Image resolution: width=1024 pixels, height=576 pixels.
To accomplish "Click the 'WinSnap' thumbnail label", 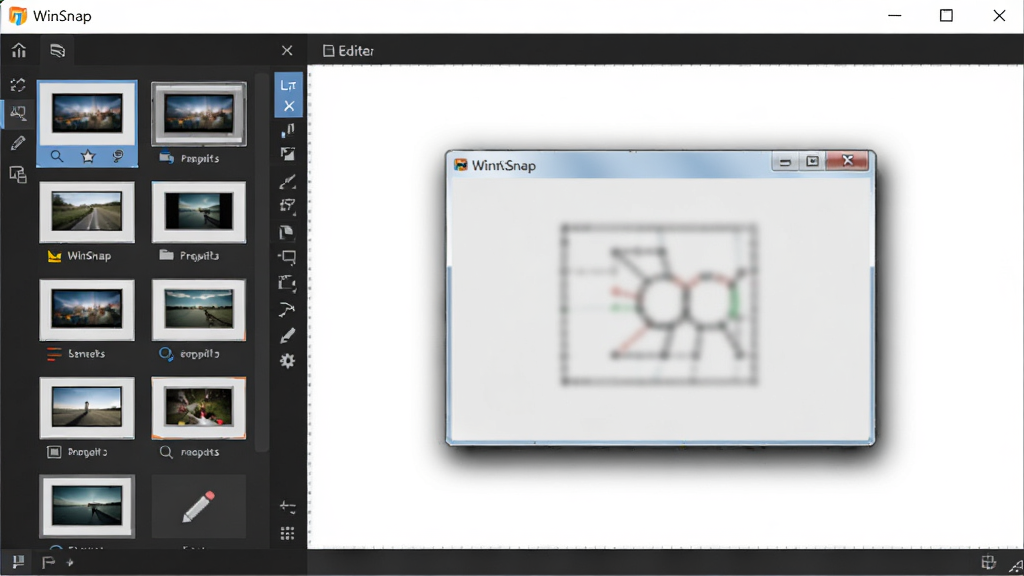I will click(x=89, y=256).
